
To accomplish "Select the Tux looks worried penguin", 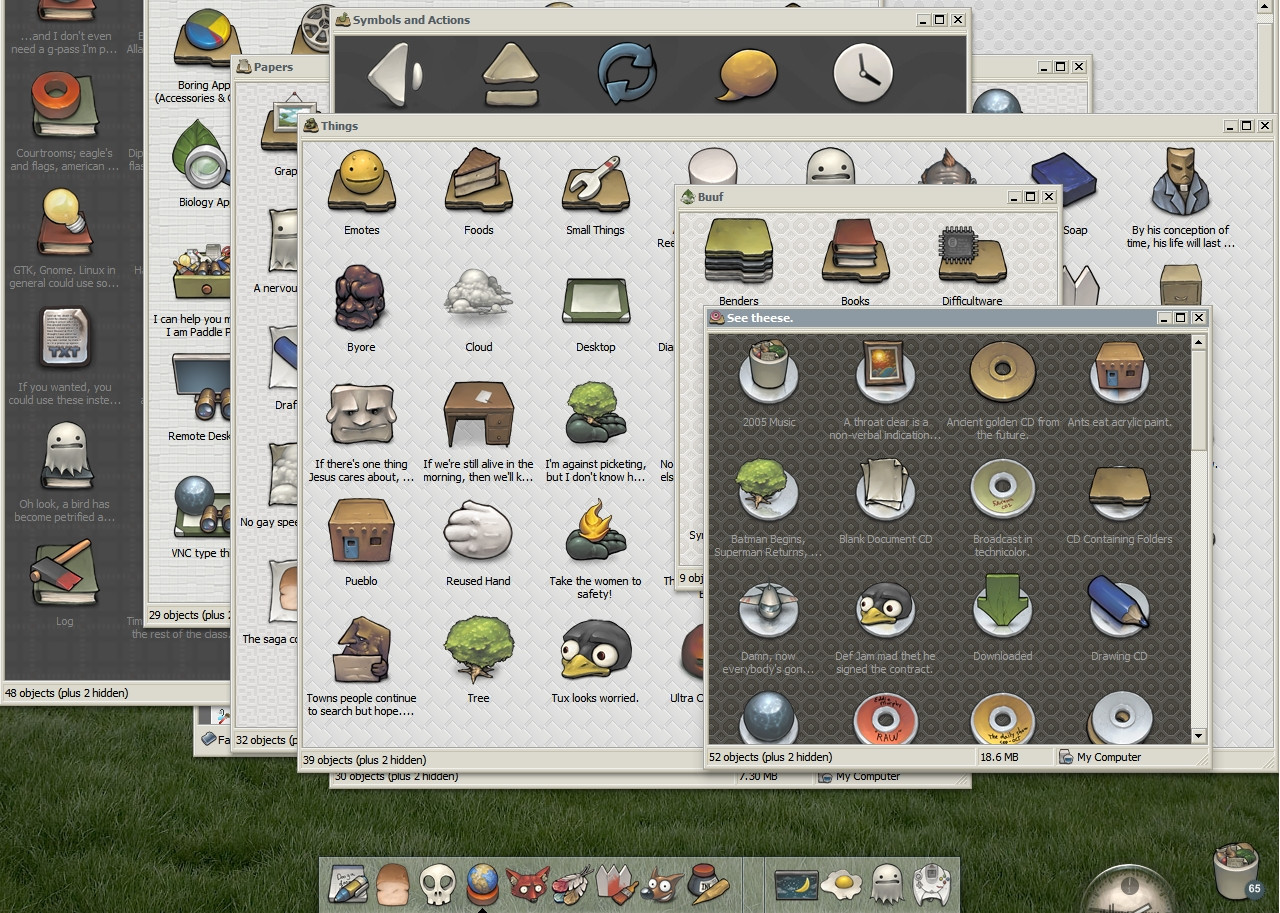I will (595, 650).
